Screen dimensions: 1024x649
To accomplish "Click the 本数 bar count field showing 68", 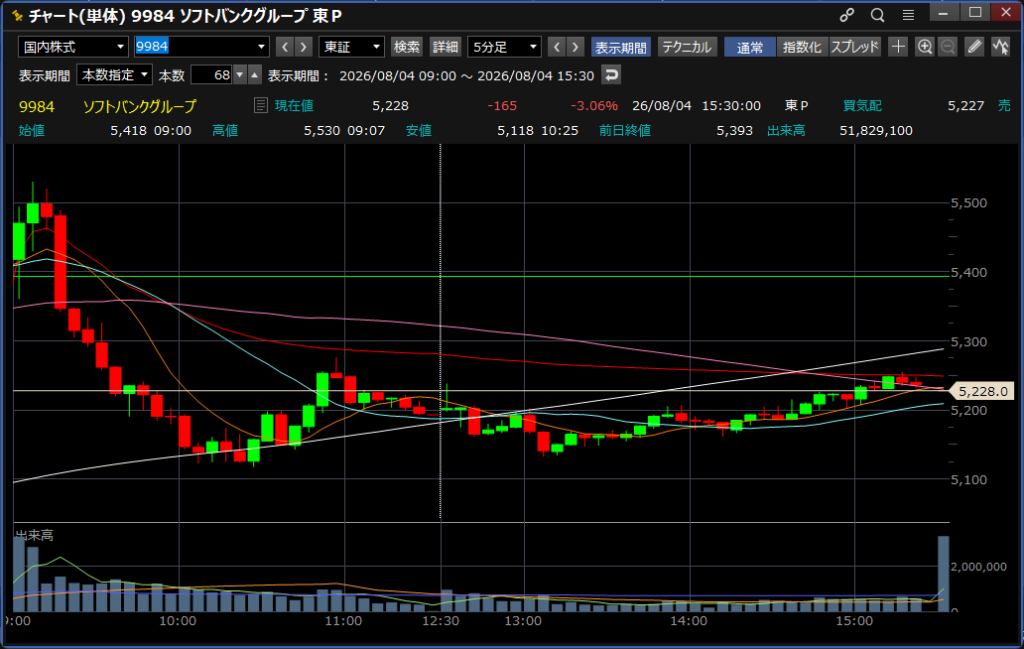I will tap(212, 75).
